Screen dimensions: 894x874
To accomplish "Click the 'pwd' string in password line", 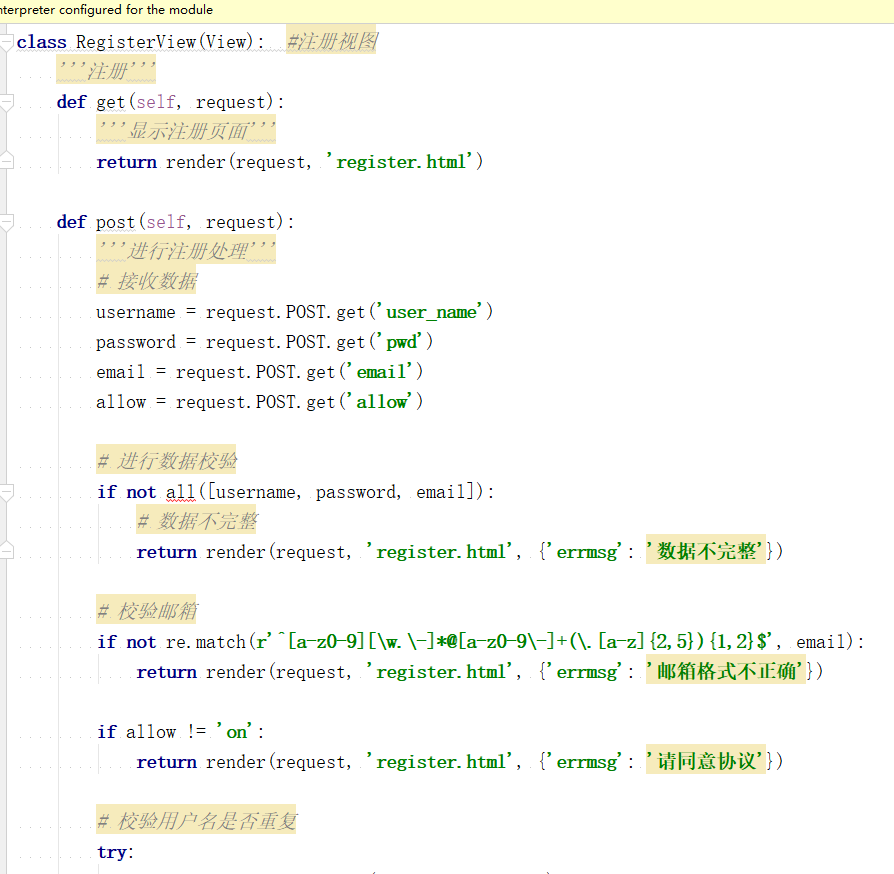I will pos(401,342).
